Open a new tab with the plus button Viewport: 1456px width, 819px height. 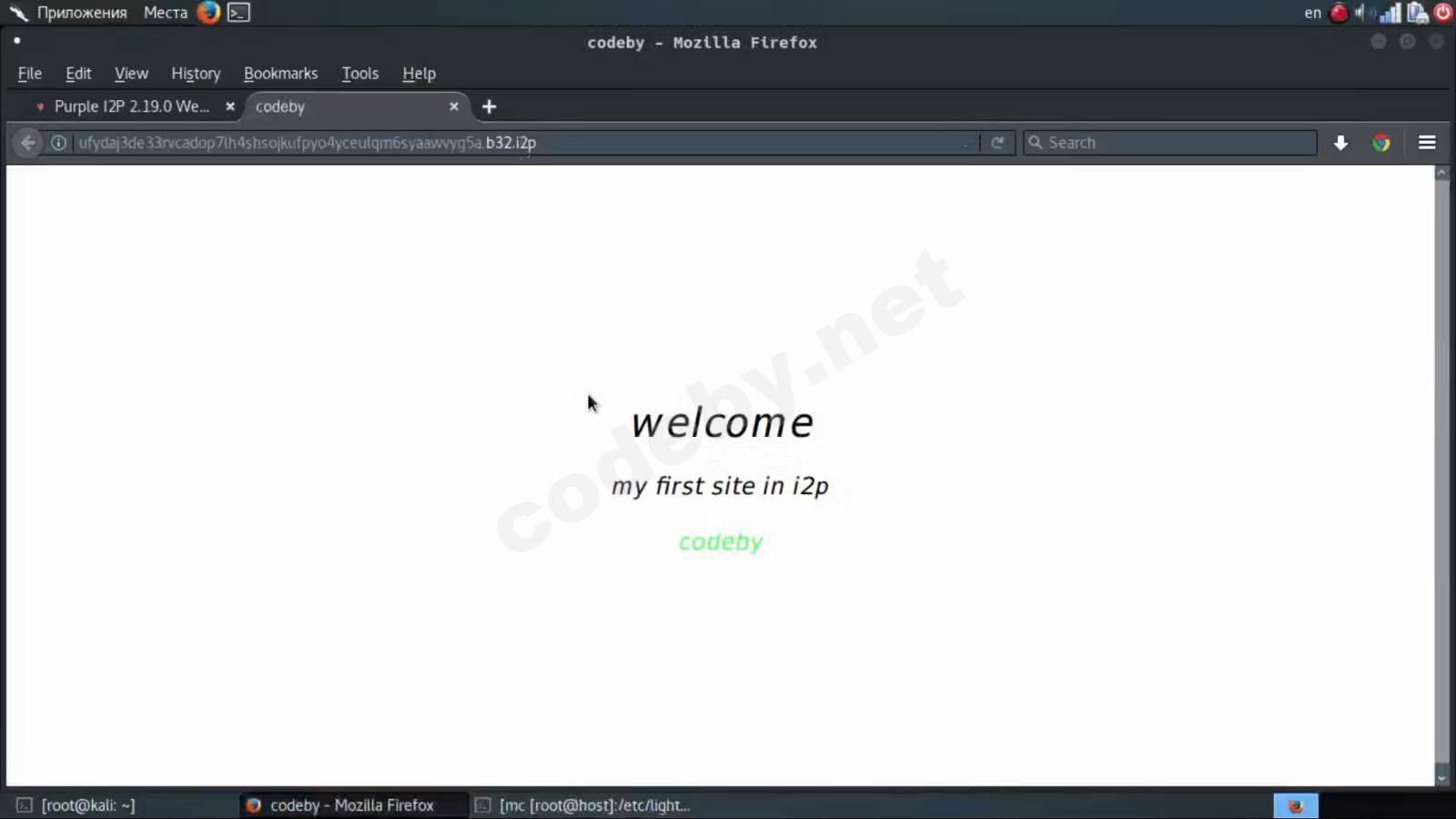coord(489,106)
